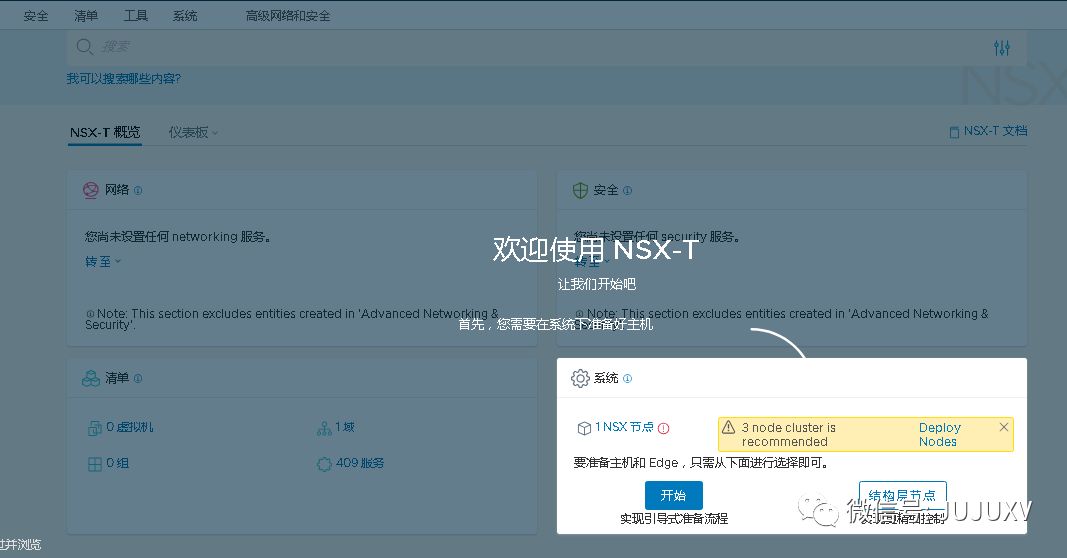Click the 网络 globe icon
The width and height of the screenshot is (1067, 558).
[x=91, y=190]
